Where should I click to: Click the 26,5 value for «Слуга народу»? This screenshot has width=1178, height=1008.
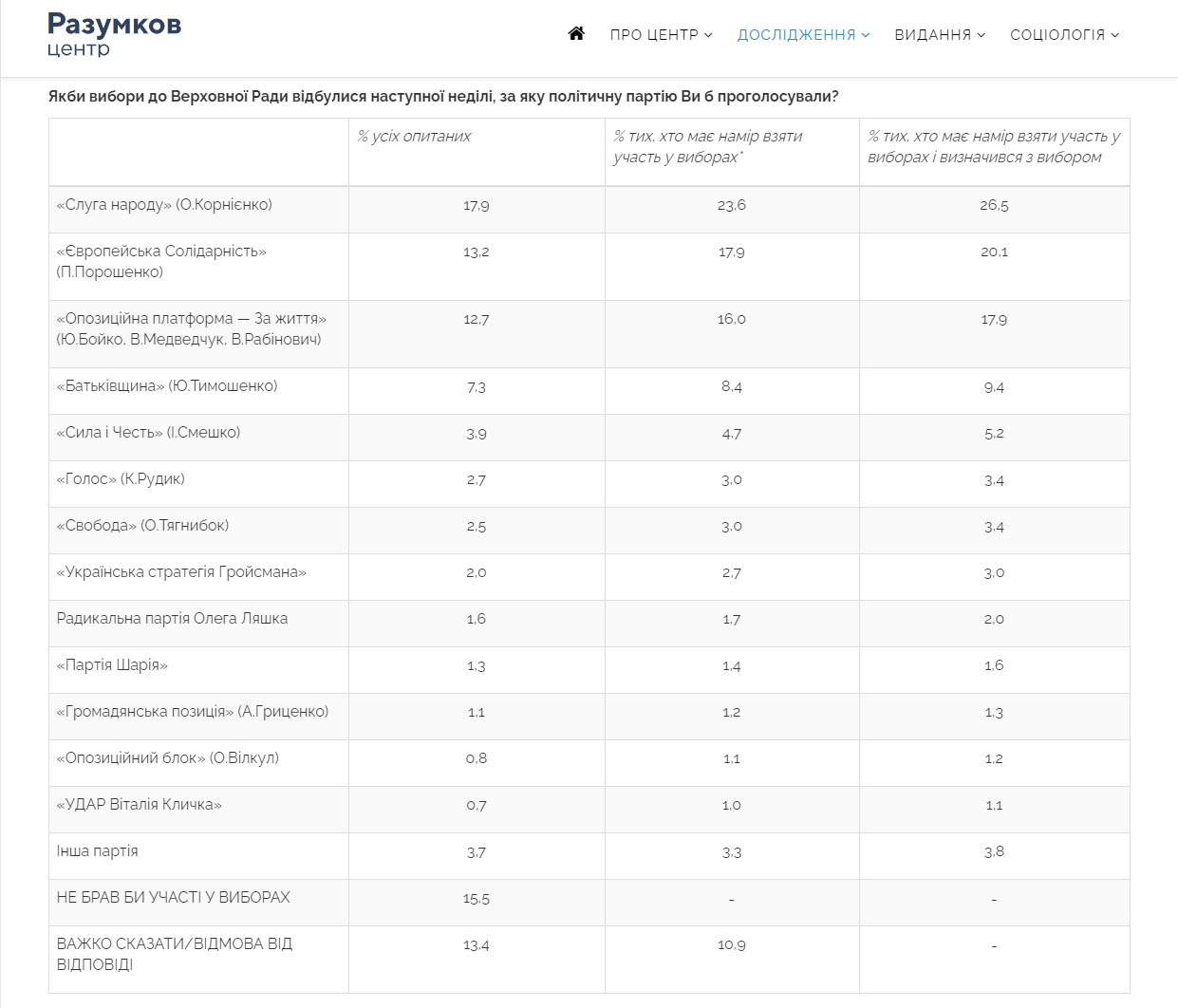(x=994, y=206)
